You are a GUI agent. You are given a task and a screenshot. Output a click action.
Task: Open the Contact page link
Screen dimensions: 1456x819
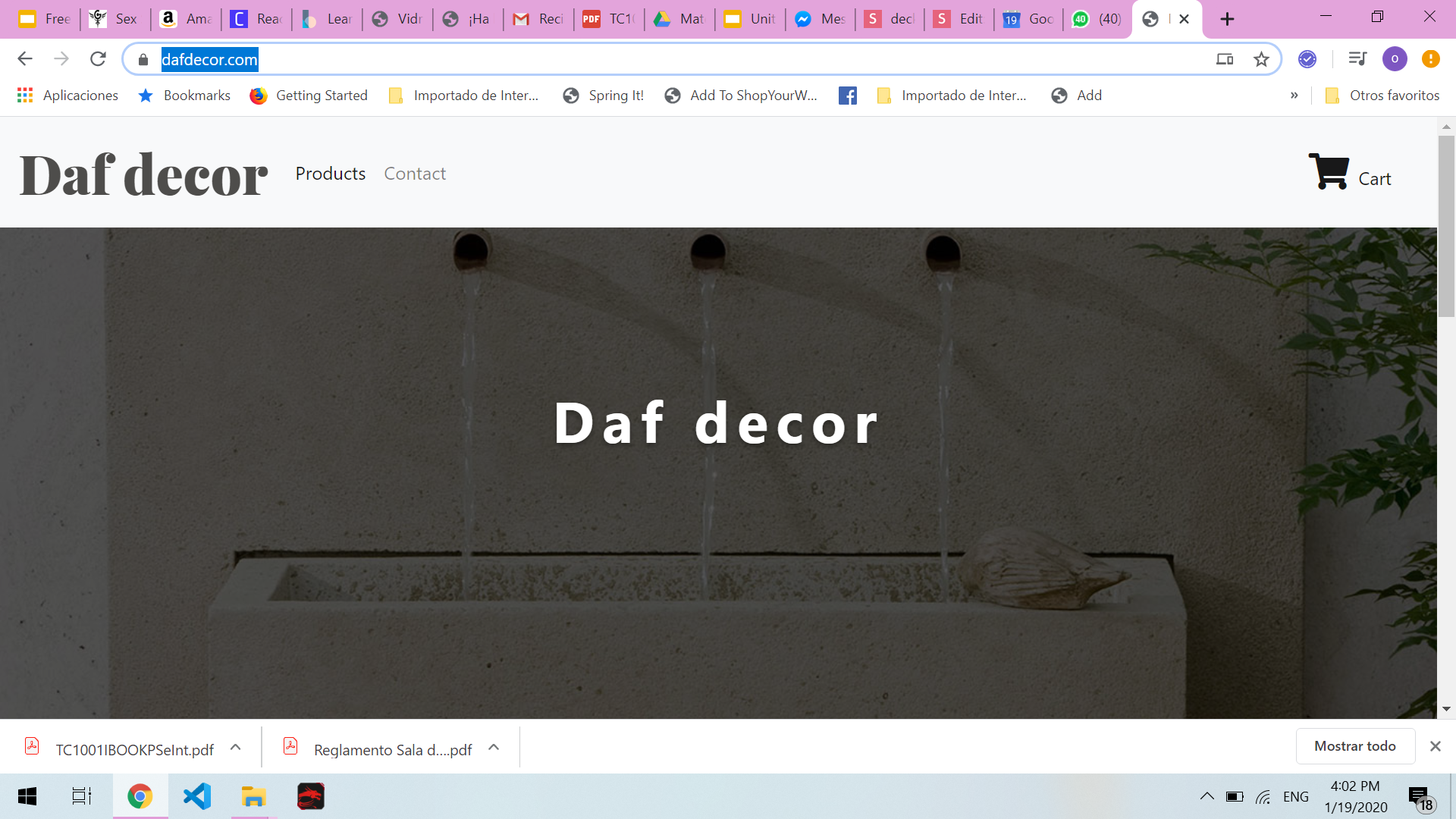415,174
